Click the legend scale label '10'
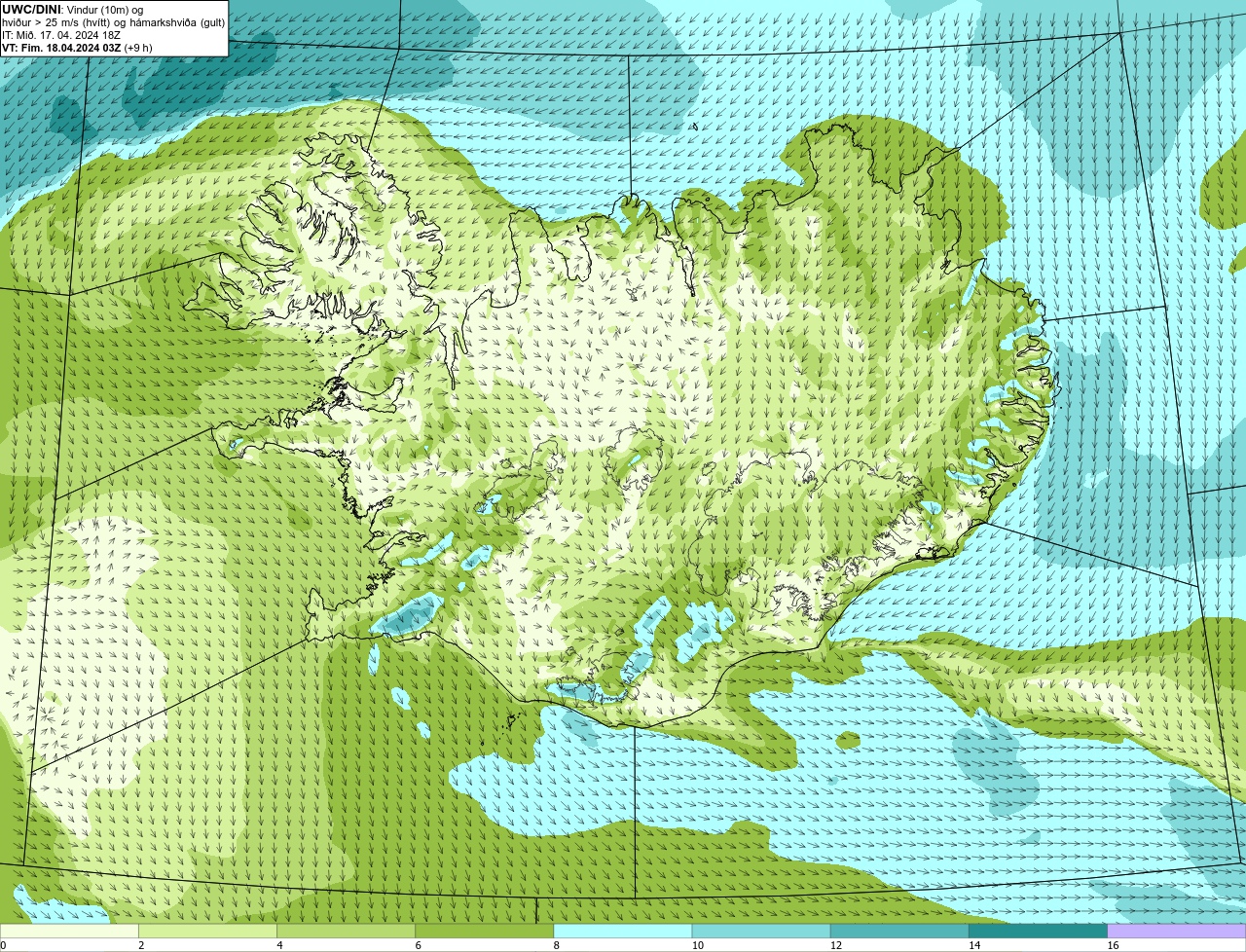Screen dimensions: 1246x952 pos(697,945)
